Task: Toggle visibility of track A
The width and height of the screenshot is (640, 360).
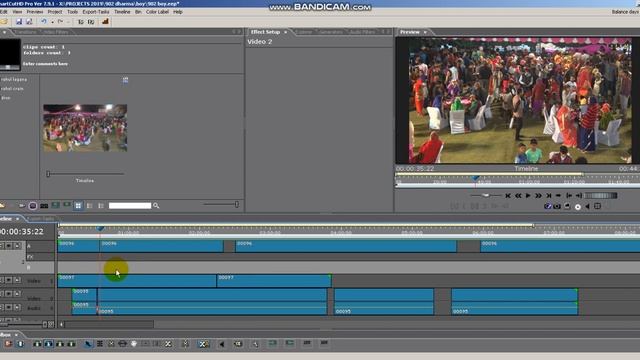Action: tap(9, 245)
